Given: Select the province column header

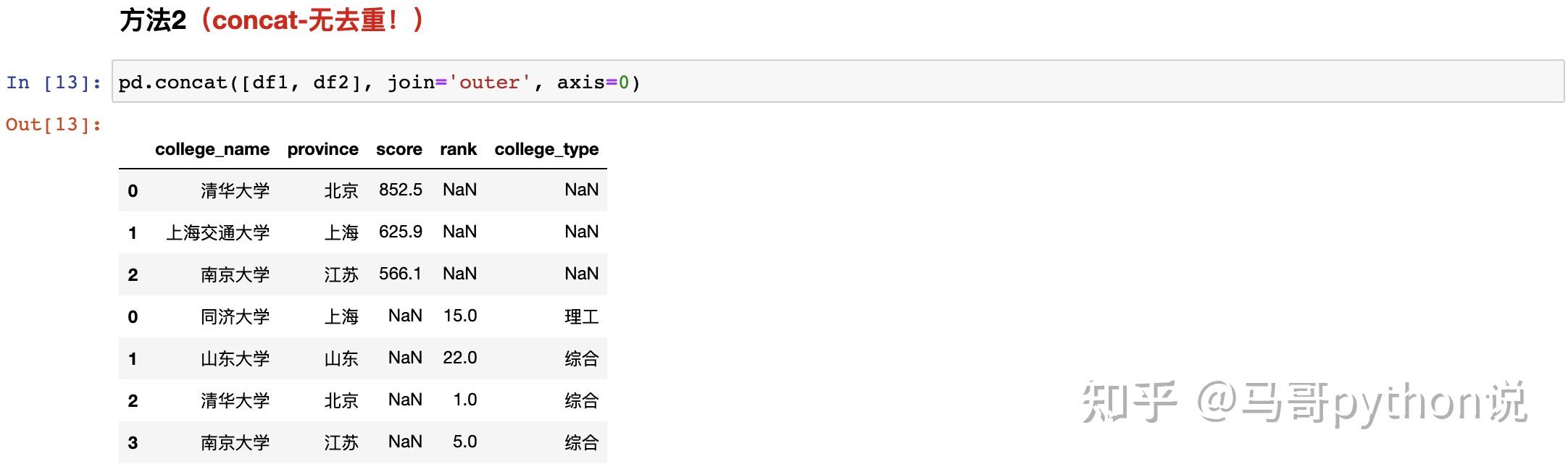Looking at the screenshot, I should (322, 149).
